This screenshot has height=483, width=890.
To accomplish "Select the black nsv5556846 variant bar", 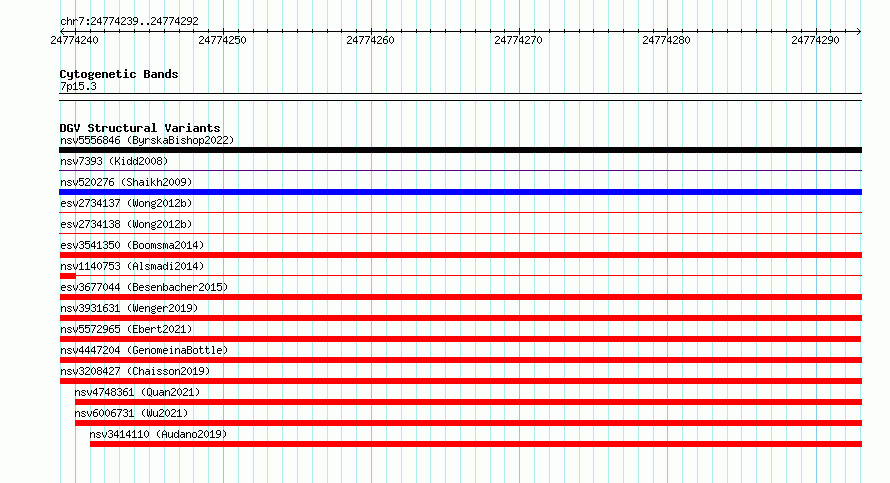I will (x=460, y=150).
